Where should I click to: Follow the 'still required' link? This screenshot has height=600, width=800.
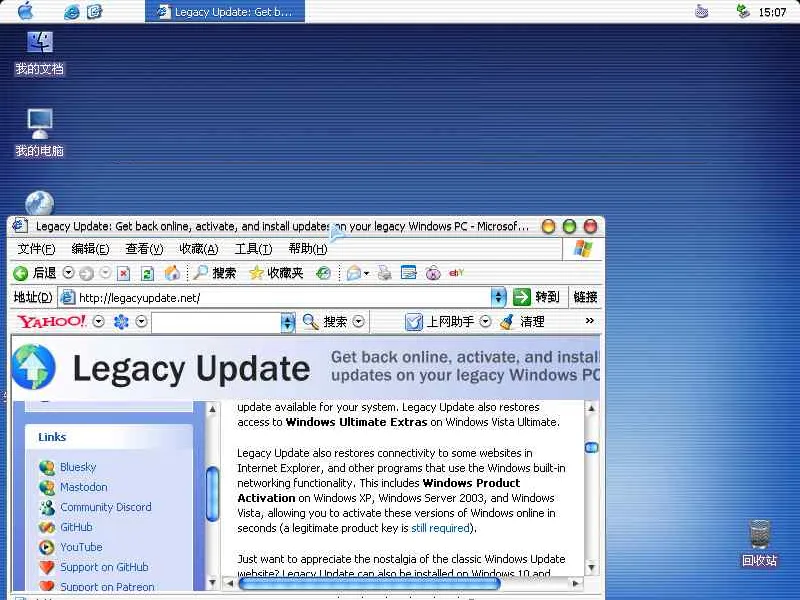pos(440,528)
